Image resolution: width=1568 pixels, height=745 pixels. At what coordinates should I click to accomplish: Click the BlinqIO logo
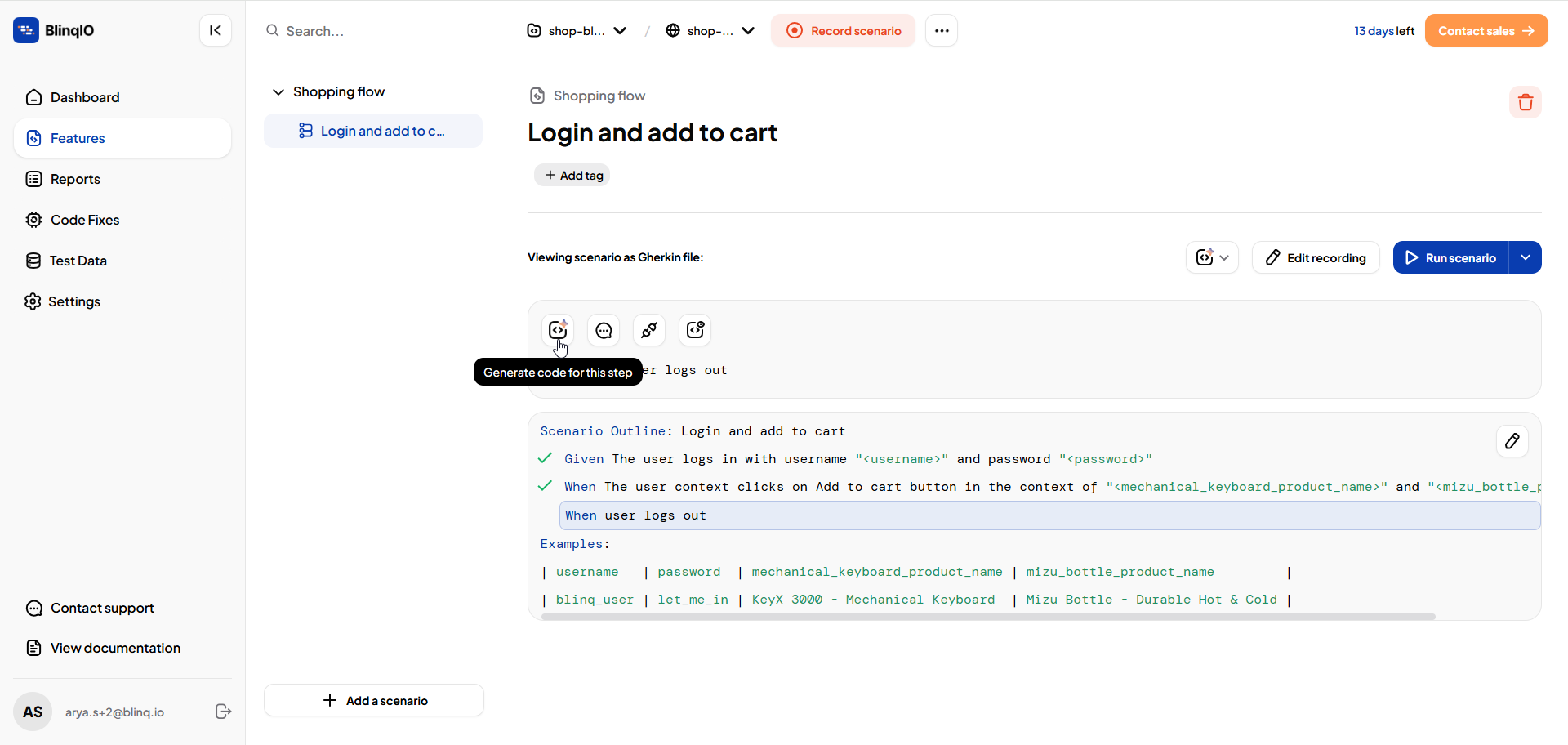pyautogui.click(x=54, y=30)
